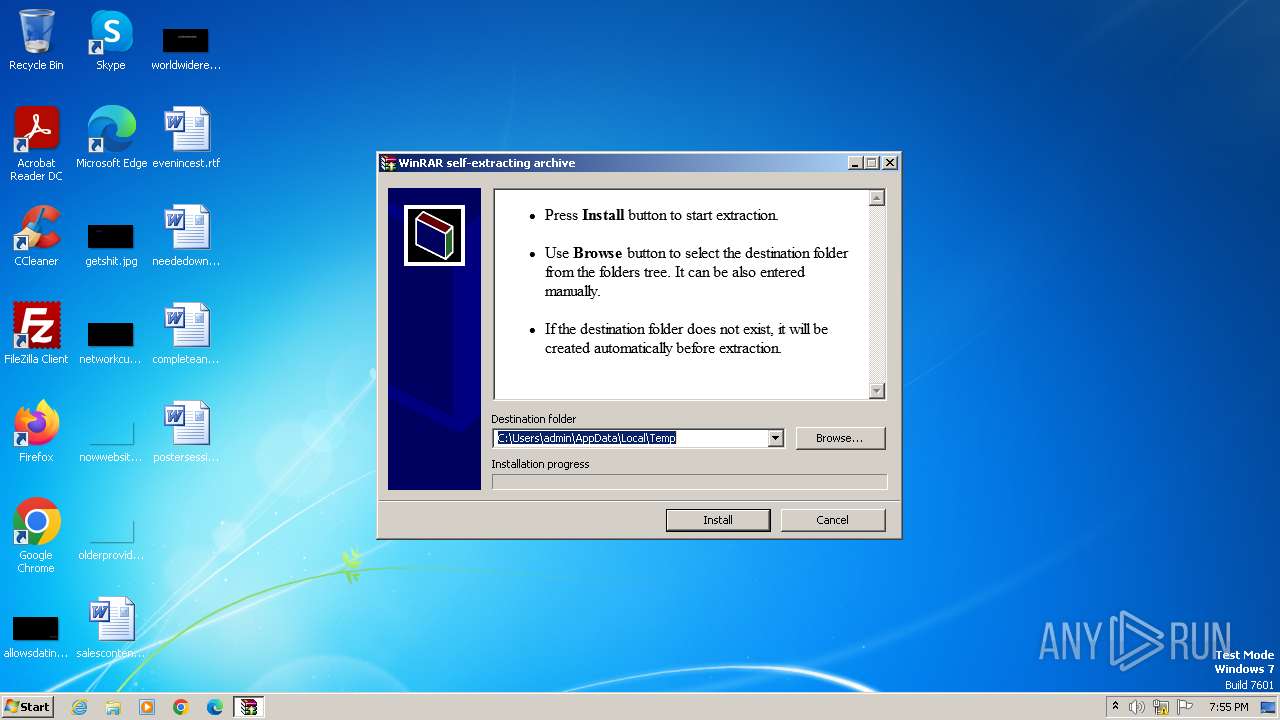Open the Start menu
The height and width of the screenshot is (720, 1280).
(28, 707)
